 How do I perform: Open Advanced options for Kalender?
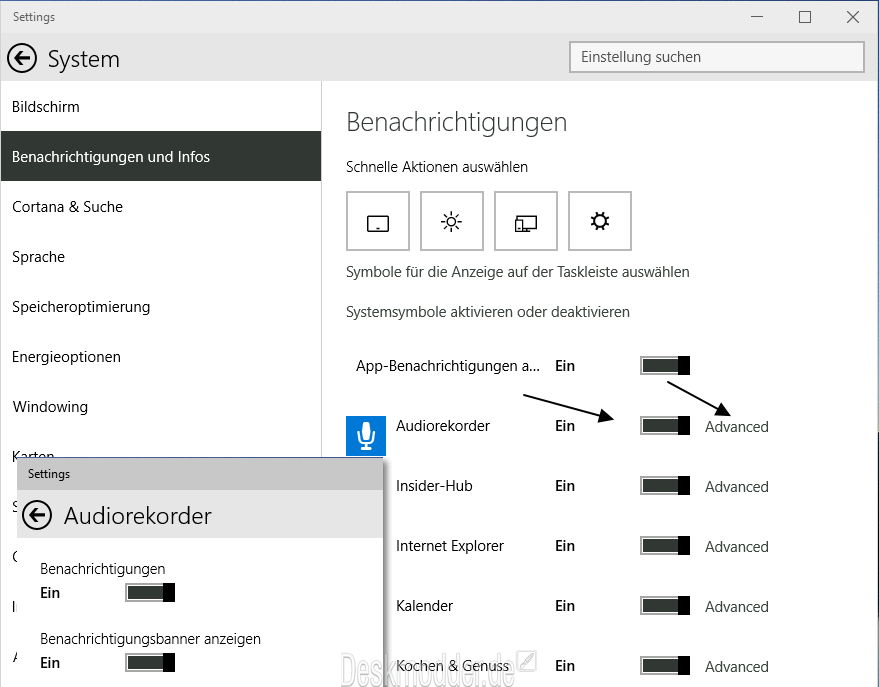click(737, 607)
